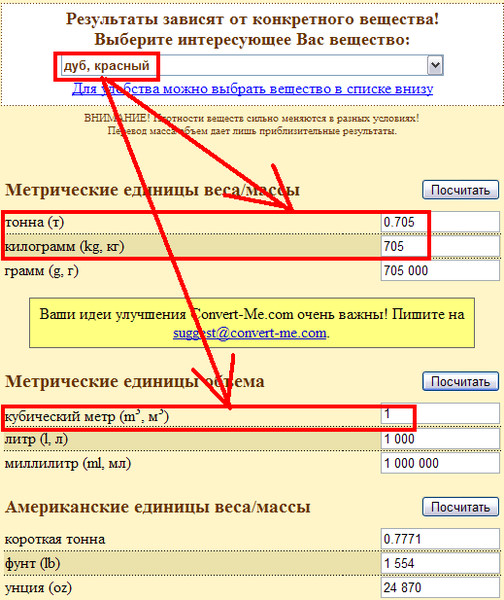Select the тонна (т) input field
504x600 pixels.
[440, 222]
